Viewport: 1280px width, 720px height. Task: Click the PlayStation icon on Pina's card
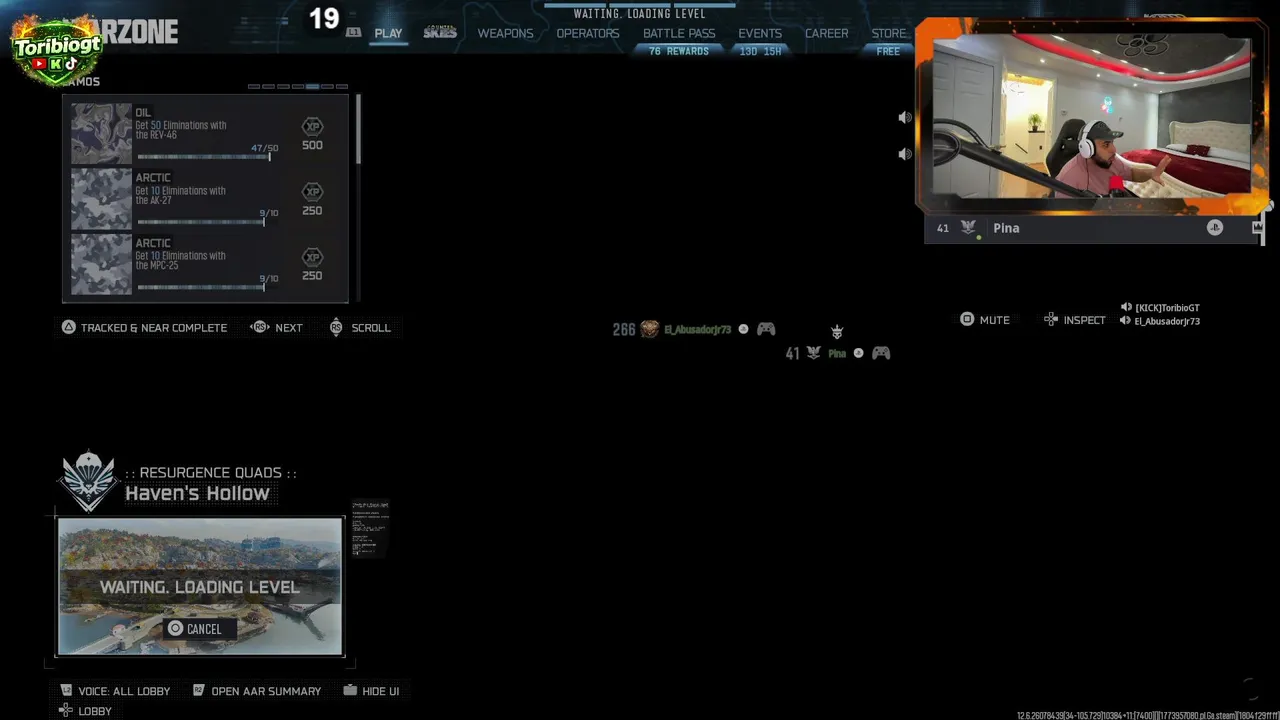(1214, 228)
